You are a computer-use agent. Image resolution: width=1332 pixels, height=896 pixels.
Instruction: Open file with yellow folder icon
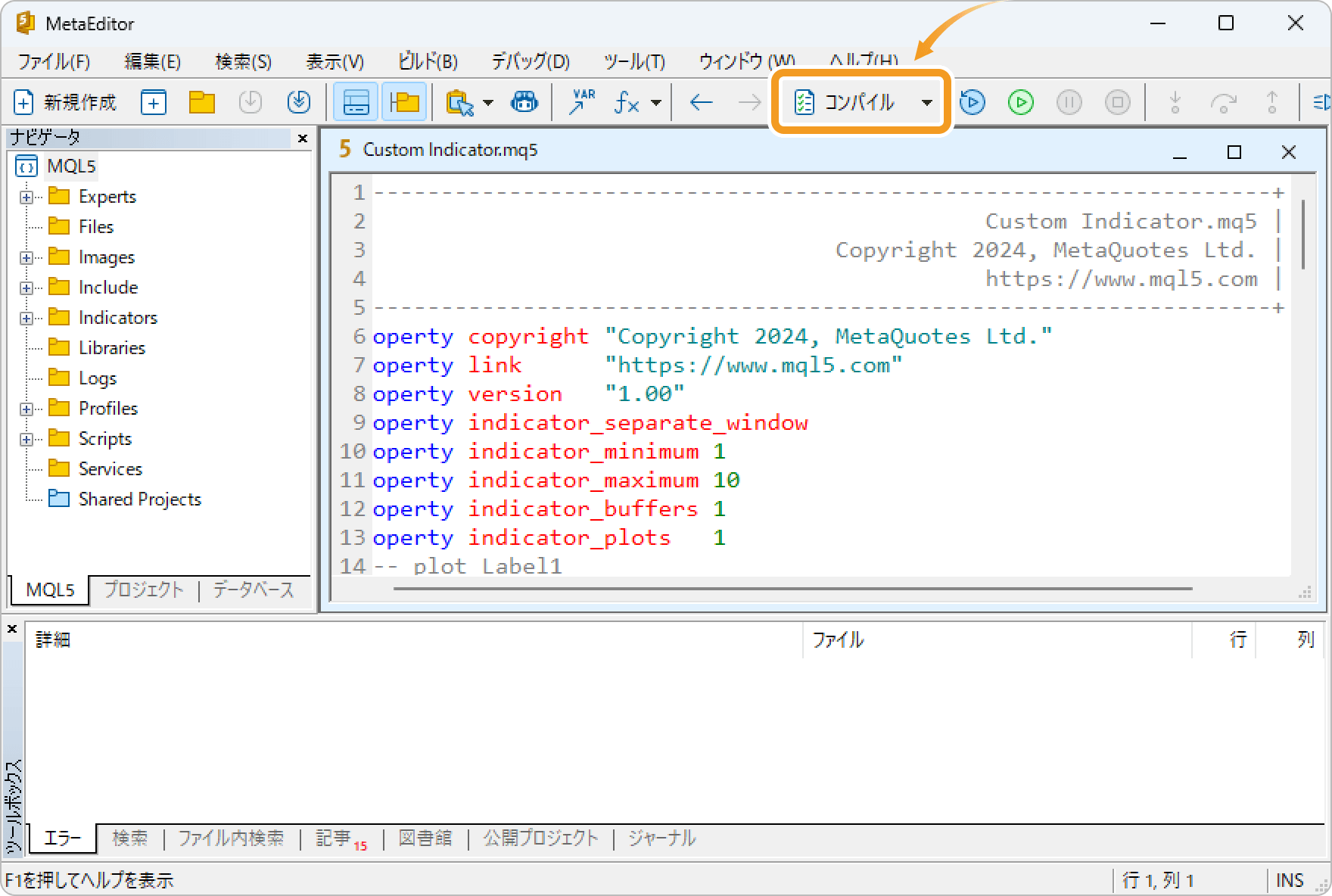point(202,102)
